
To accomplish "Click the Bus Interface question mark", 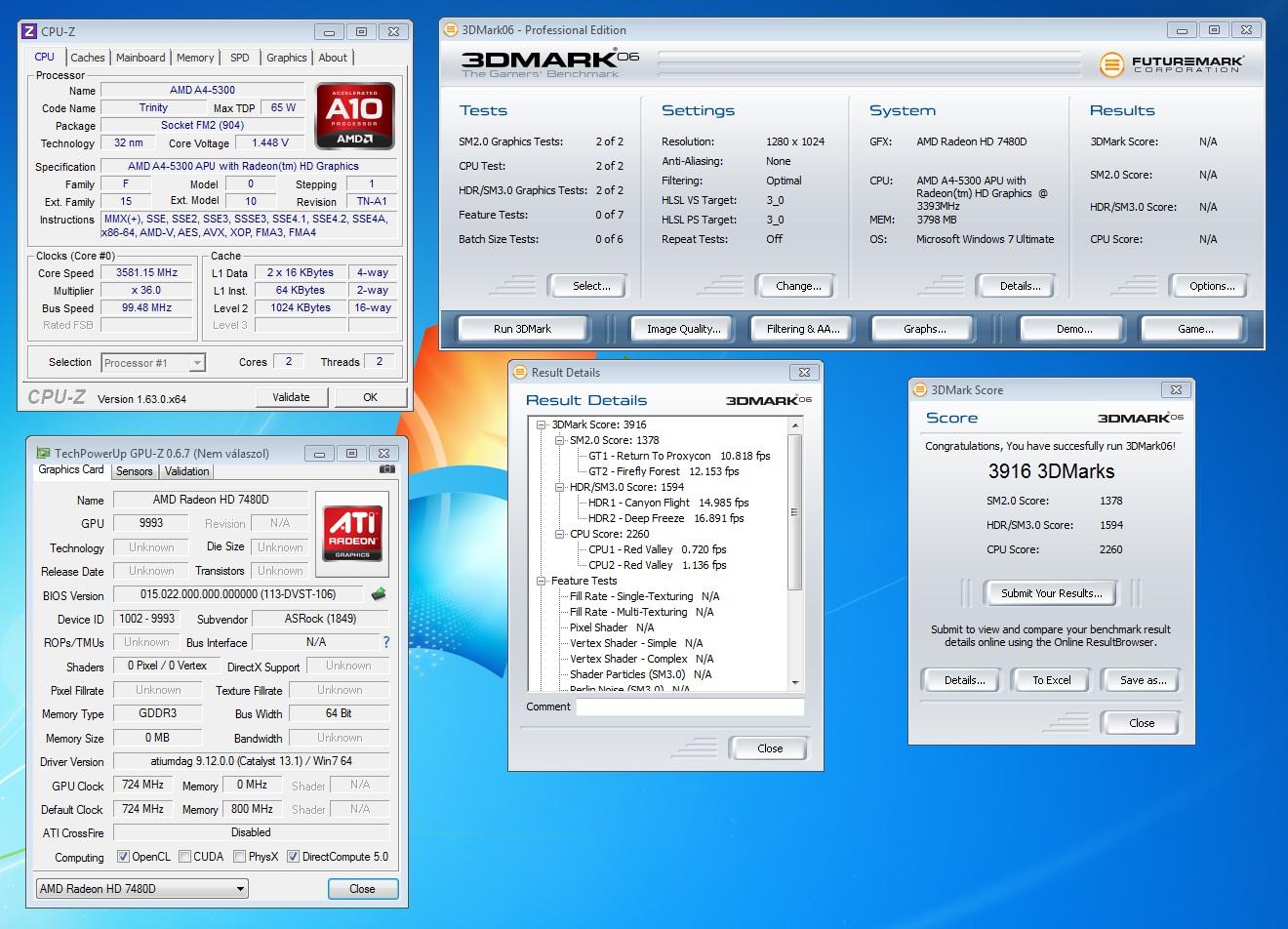I will pyautogui.click(x=386, y=642).
